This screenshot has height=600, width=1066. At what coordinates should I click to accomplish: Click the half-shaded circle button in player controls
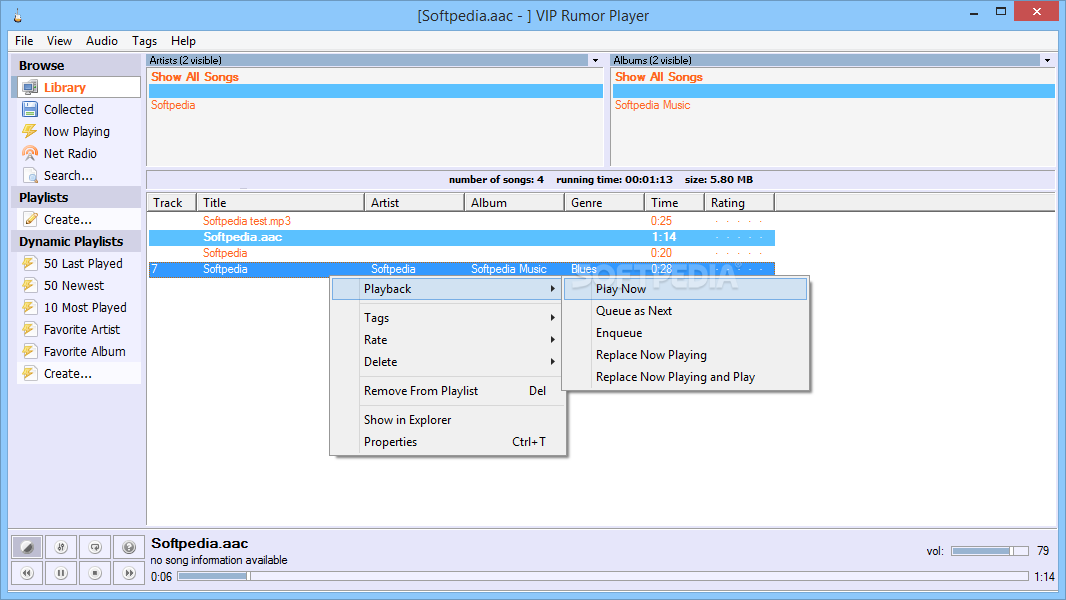click(27, 547)
